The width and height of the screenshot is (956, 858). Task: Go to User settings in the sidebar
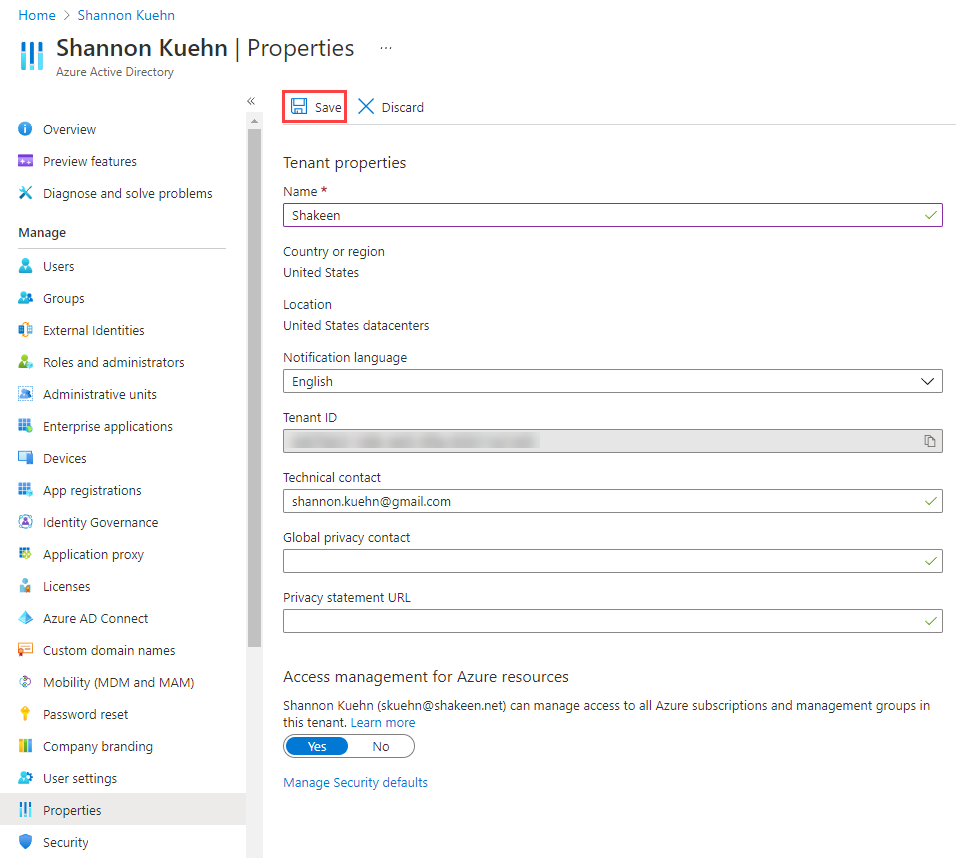80,779
